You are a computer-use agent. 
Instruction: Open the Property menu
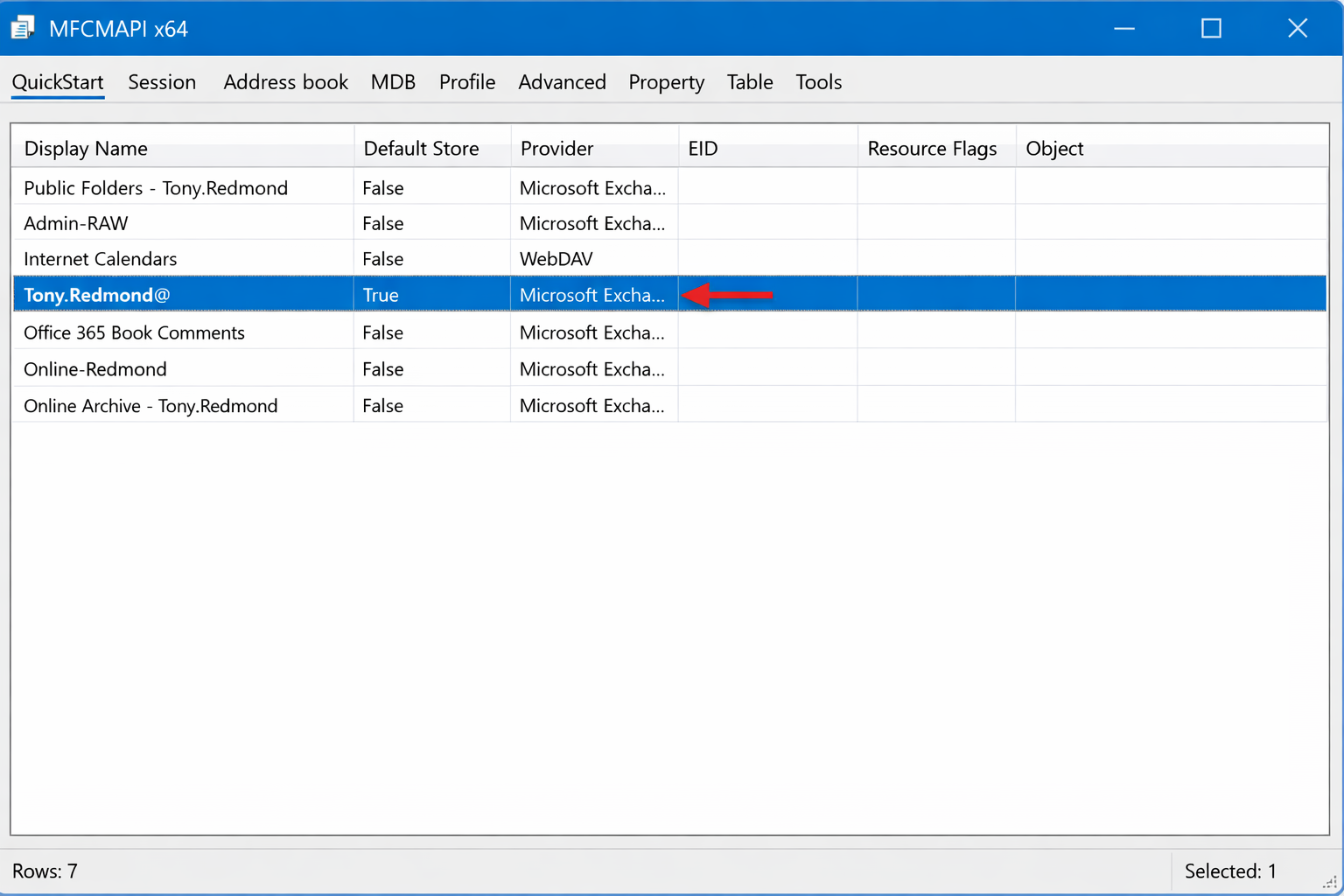pos(666,81)
